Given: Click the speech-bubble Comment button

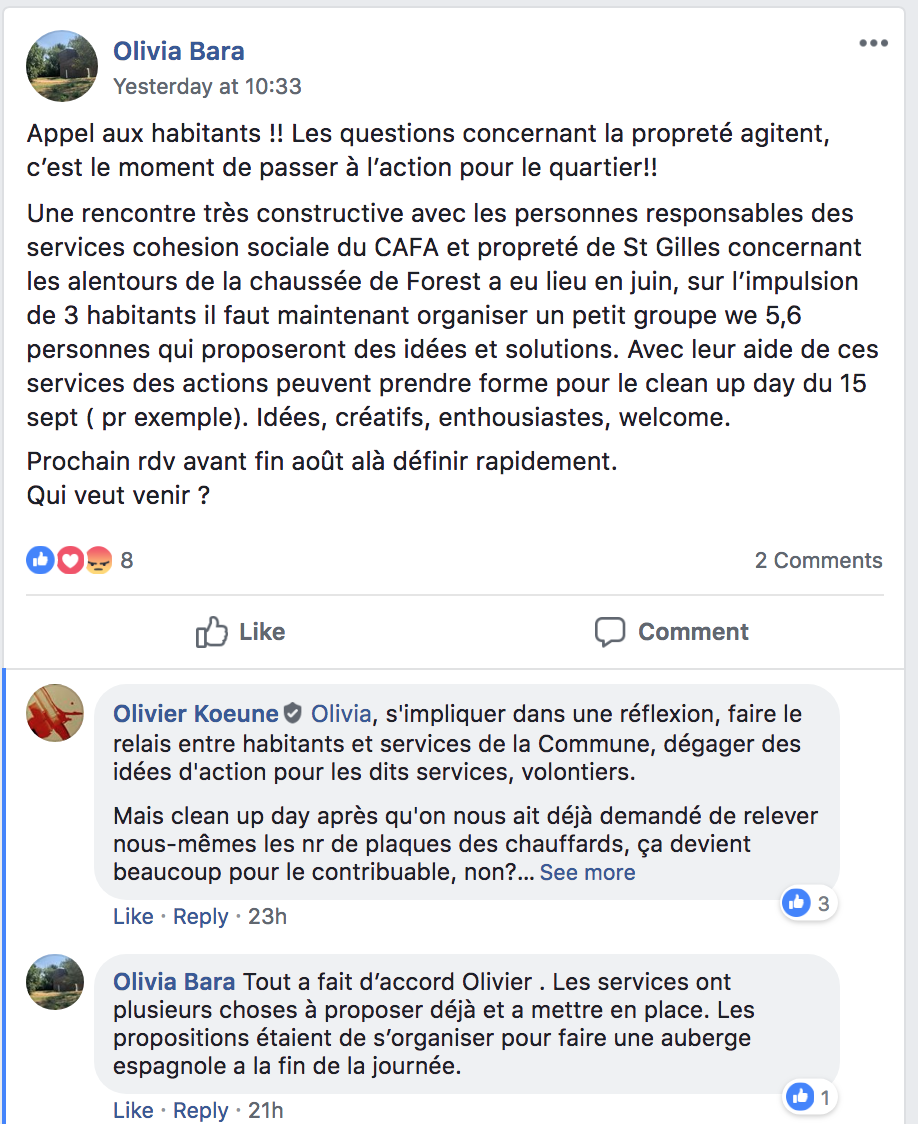Looking at the screenshot, I should pyautogui.click(x=671, y=632).
